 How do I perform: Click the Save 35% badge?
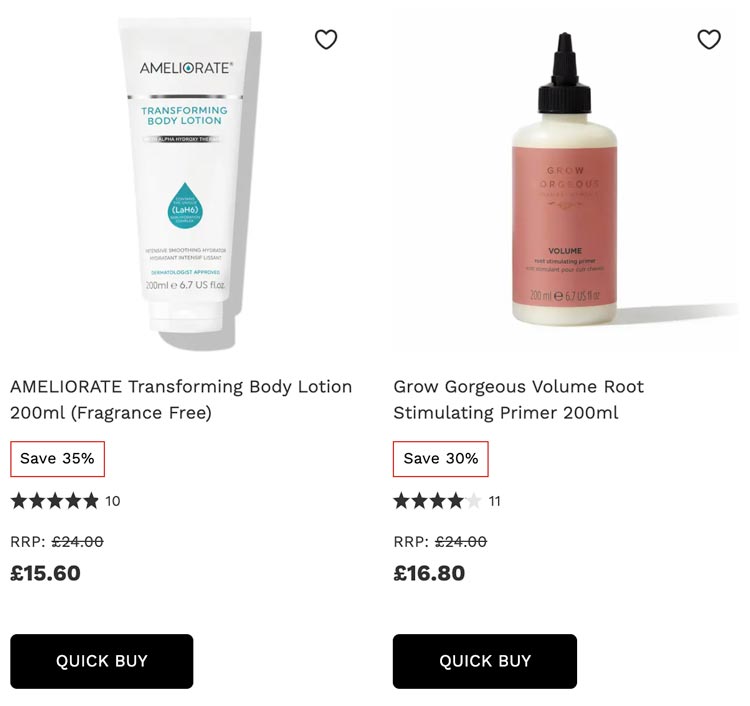point(57,459)
